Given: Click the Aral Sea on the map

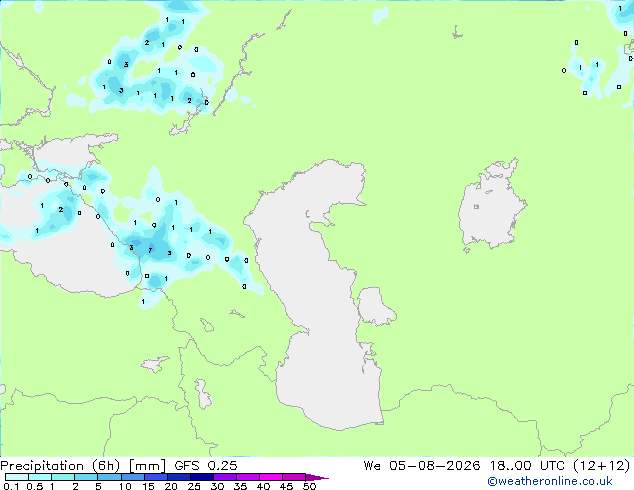Looking at the screenshot, I should pos(491,204).
